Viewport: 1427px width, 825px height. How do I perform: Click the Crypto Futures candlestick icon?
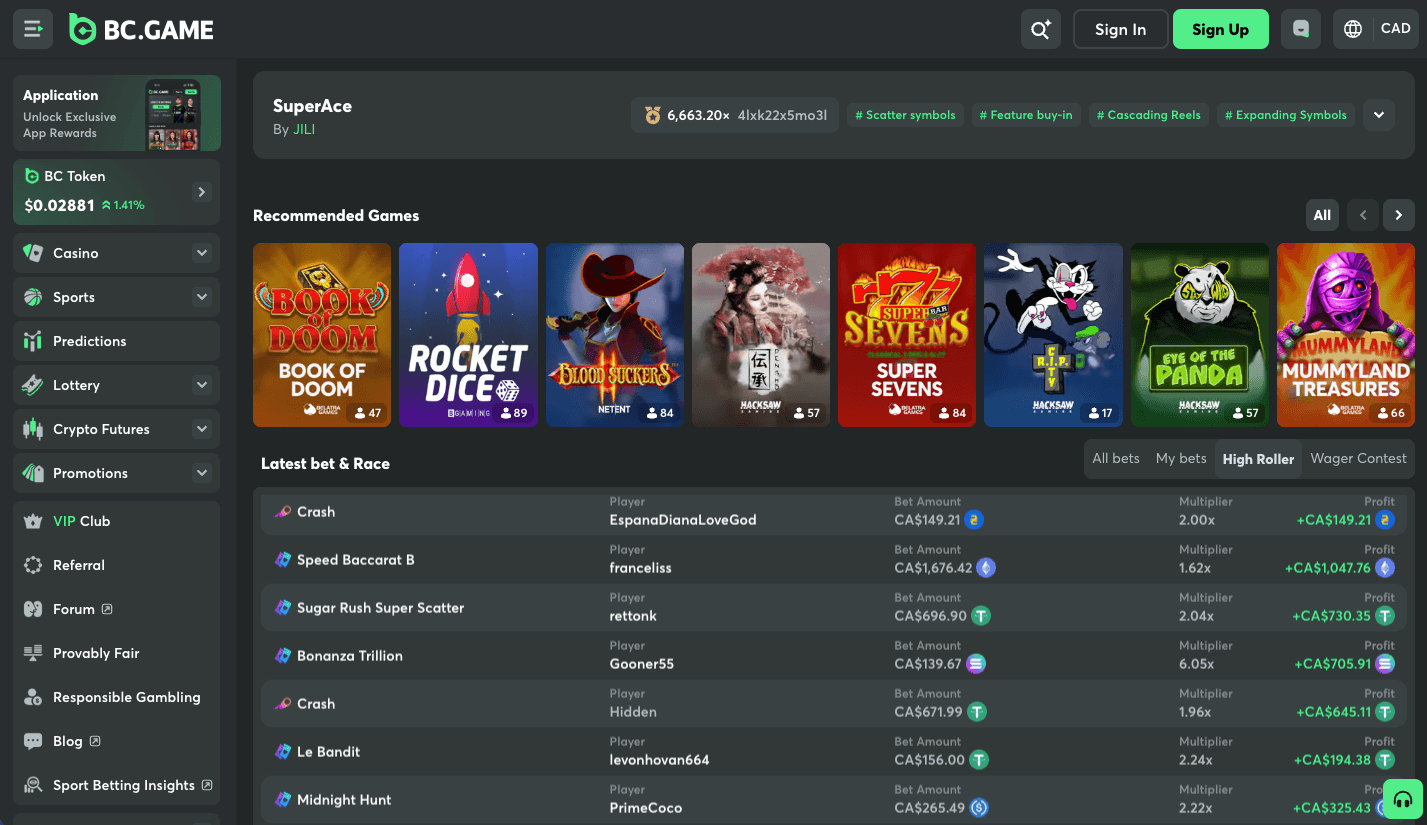(33, 429)
